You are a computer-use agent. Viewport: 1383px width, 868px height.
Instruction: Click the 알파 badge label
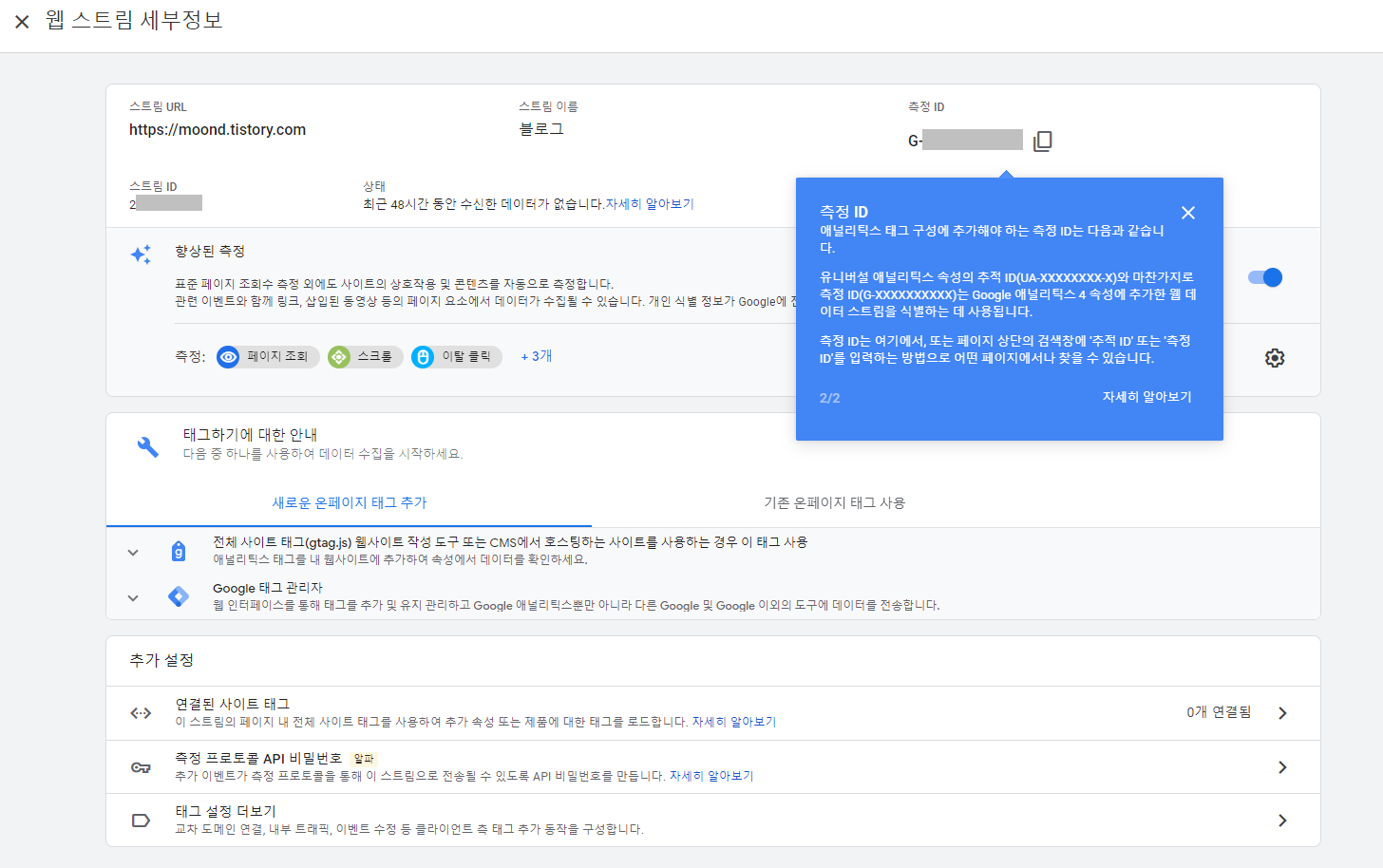(x=364, y=759)
